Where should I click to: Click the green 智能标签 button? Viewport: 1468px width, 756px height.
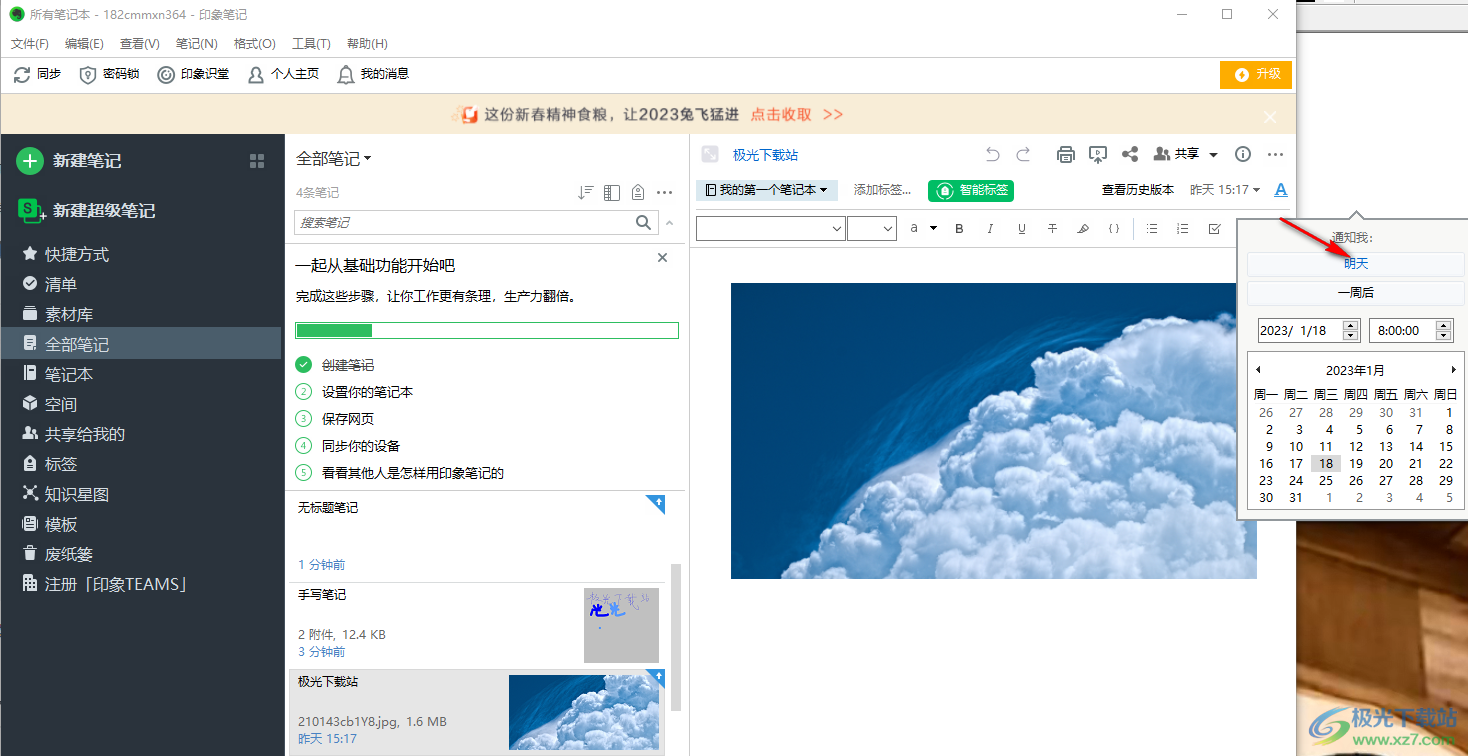click(971, 190)
